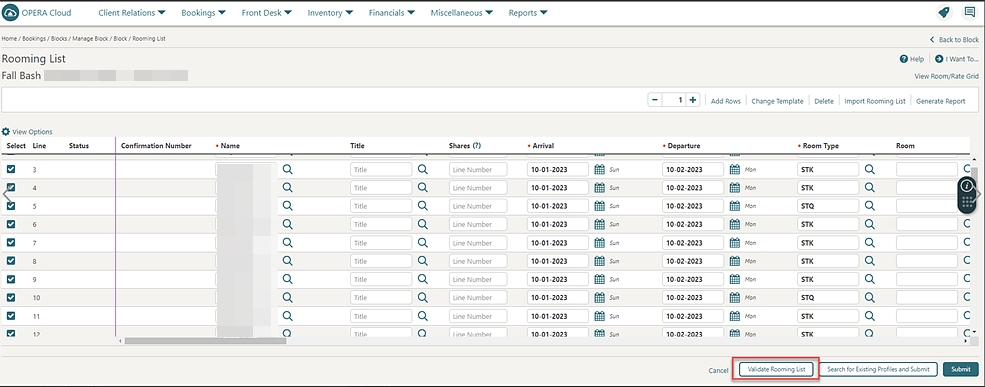Open arrival calendar icon on line 7
Image resolution: width=985 pixels, height=387 pixels.
599,243
